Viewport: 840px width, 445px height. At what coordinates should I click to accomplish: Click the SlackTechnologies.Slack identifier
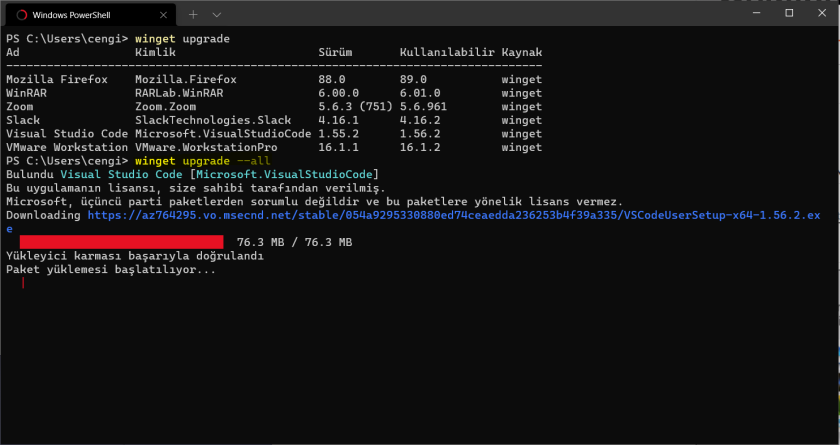tap(213, 120)
